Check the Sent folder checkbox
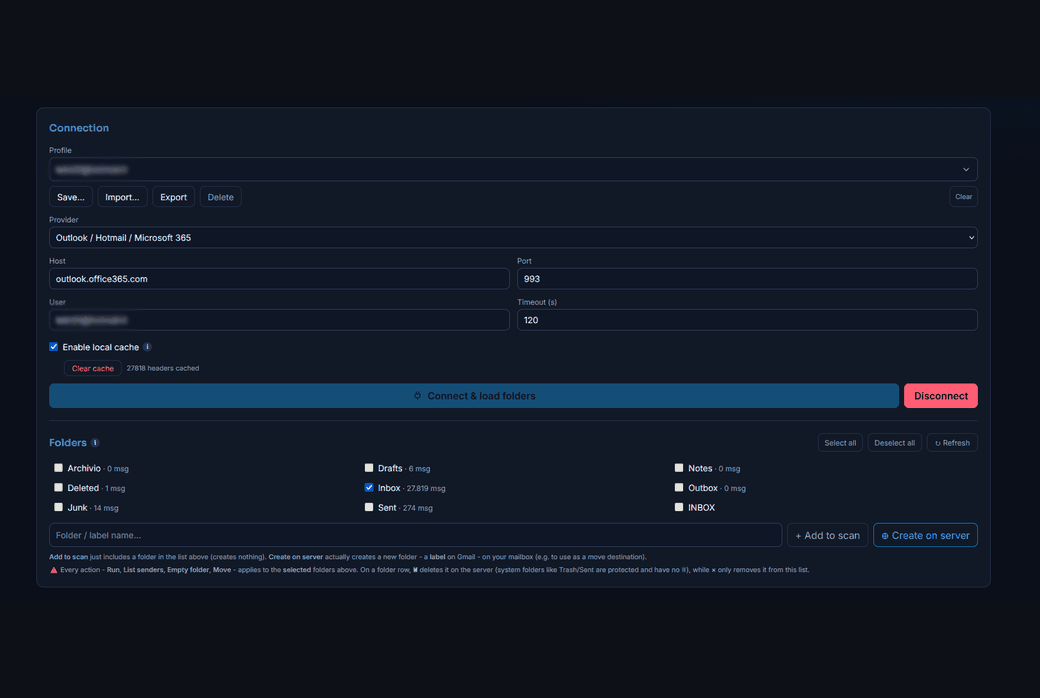Screen dimensions: 1040x698 (x=369, y=507)
